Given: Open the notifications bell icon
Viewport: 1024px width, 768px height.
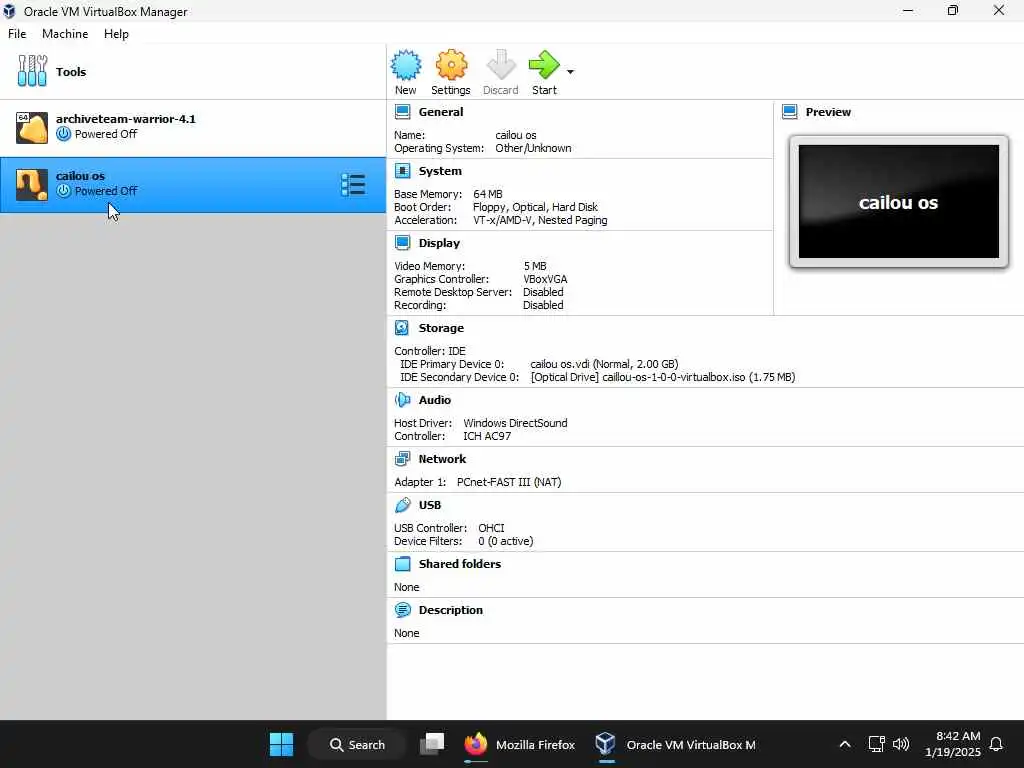Looking at the screenshot, I should pos(997,744).
